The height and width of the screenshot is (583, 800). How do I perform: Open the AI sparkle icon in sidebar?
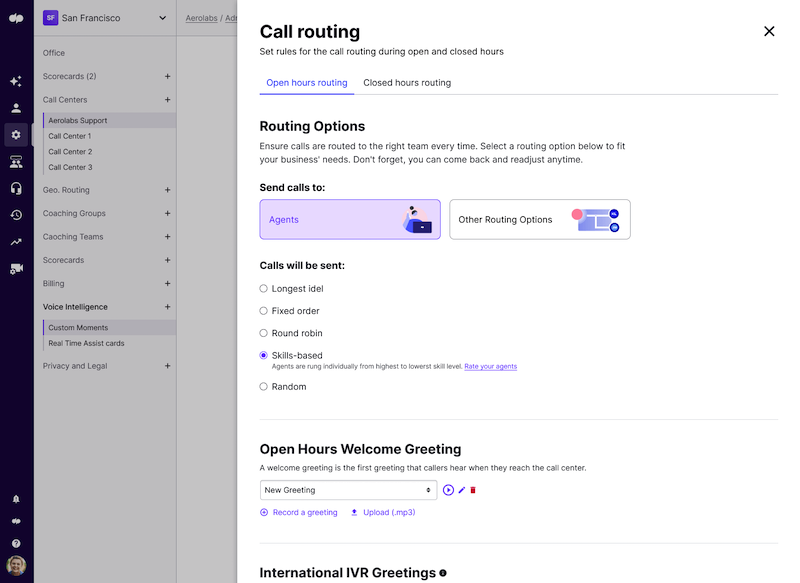coord(16,81)
